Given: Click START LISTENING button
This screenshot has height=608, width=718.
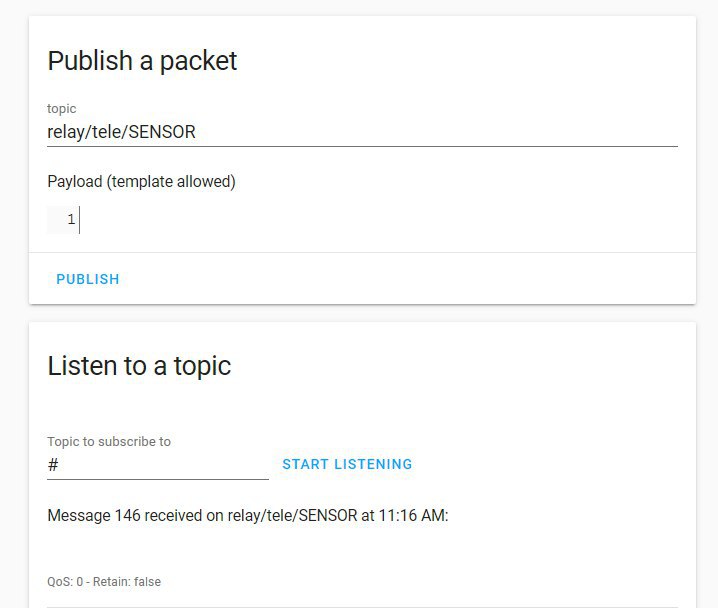Looking at the screenshot, I should pos(347,464).
